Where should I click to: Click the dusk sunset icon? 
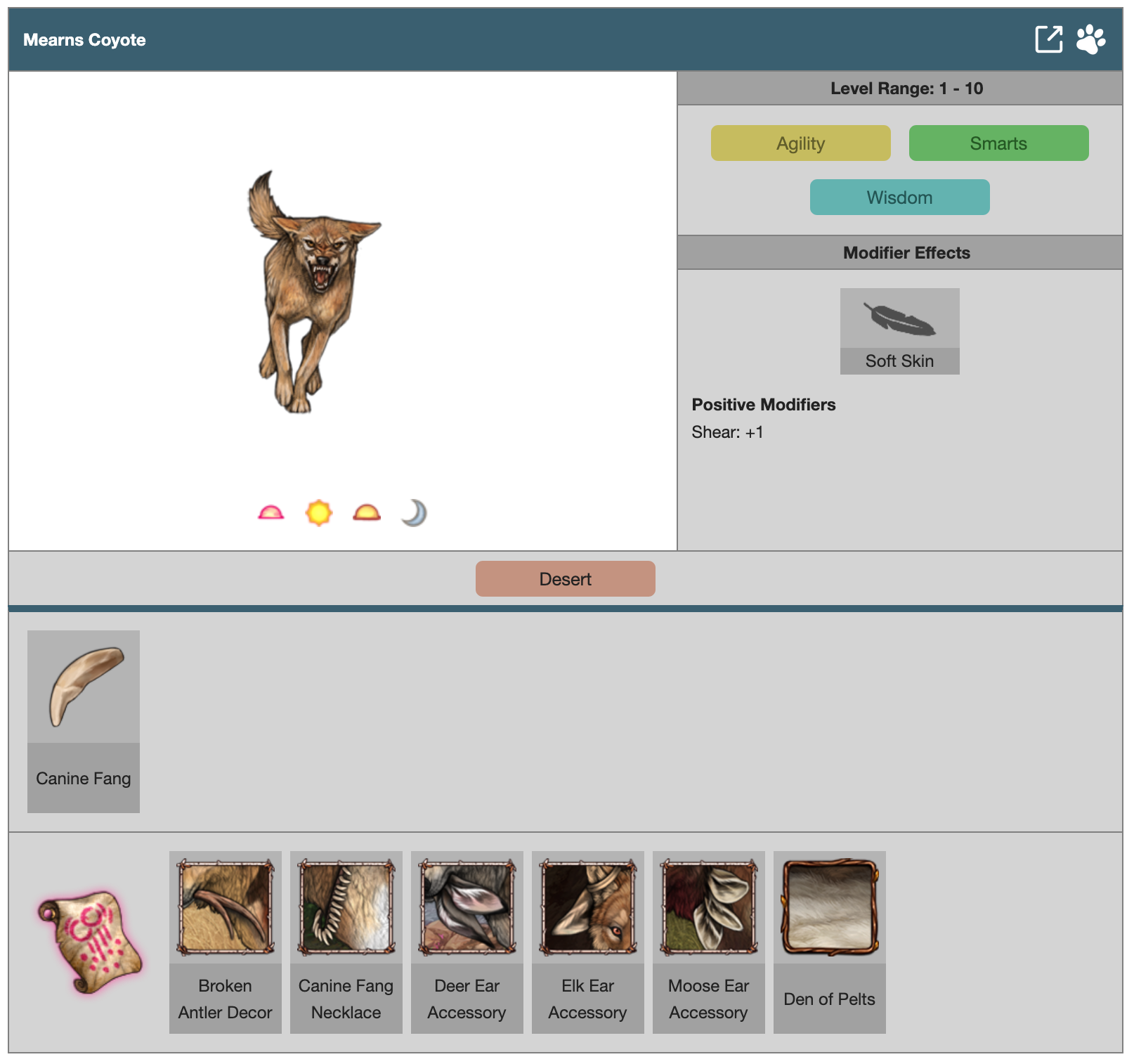[x=367, y=513]
